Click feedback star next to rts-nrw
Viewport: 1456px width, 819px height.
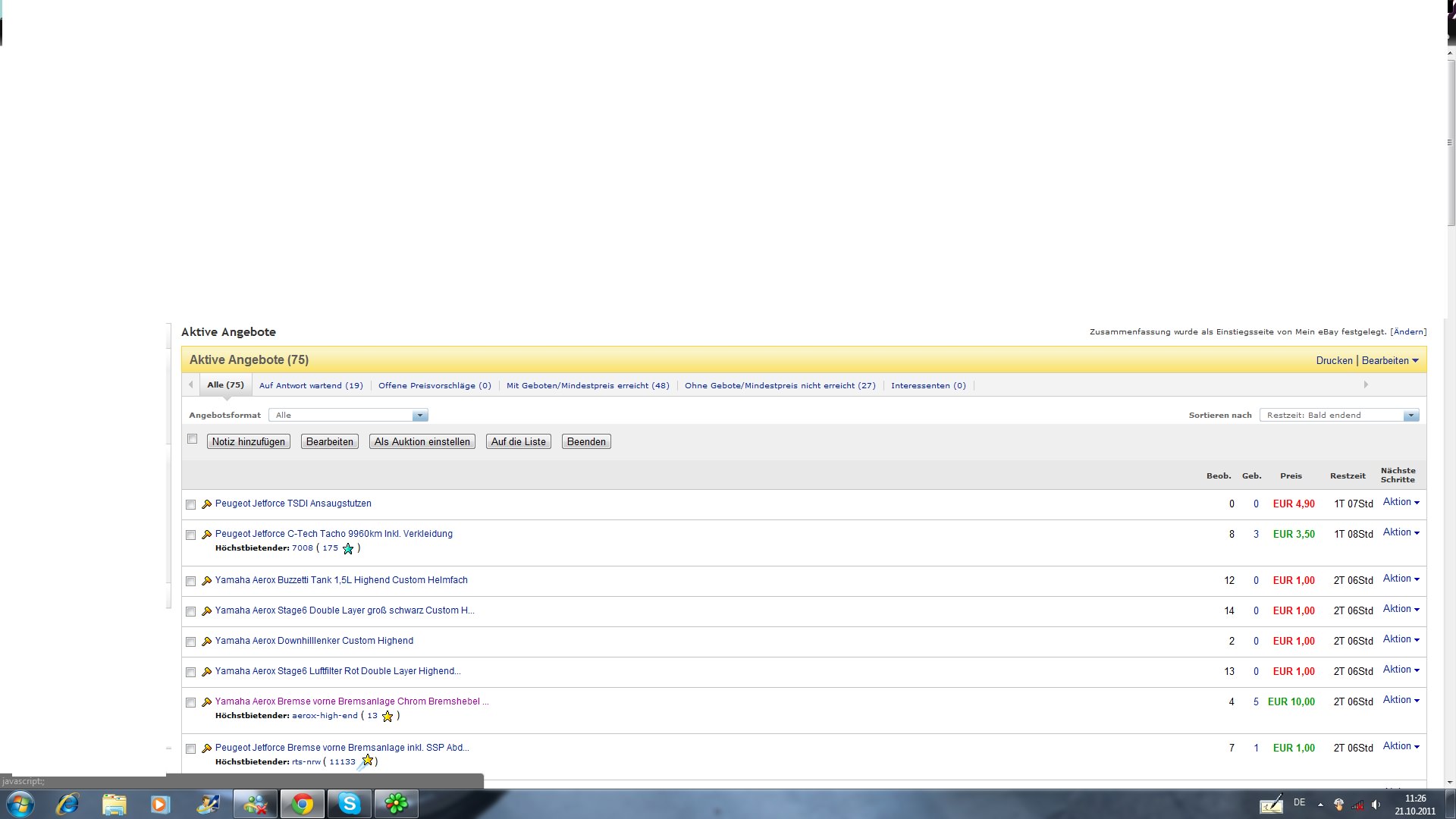coord(368,761)
